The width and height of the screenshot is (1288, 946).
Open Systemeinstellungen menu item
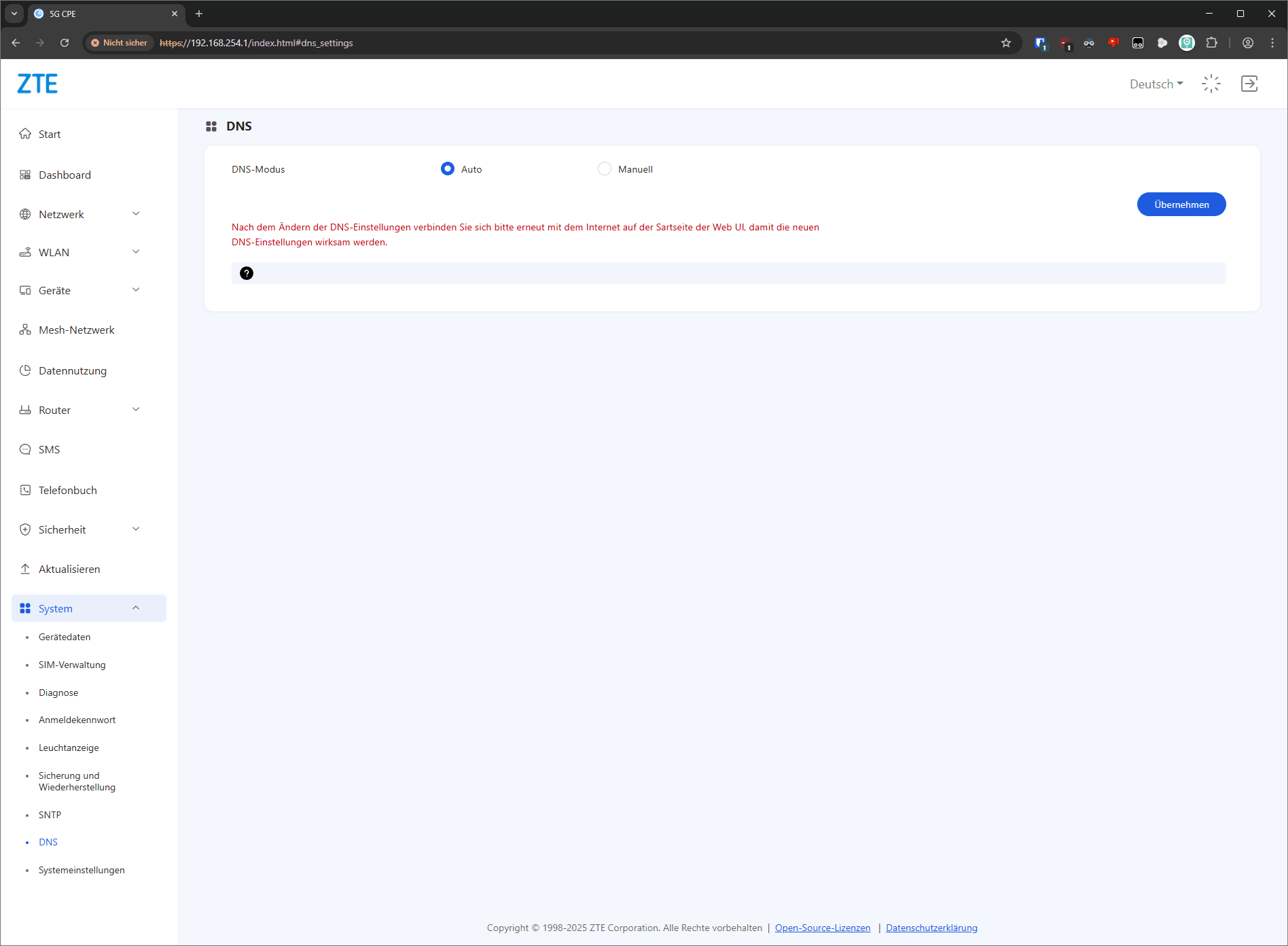(82, 870)
